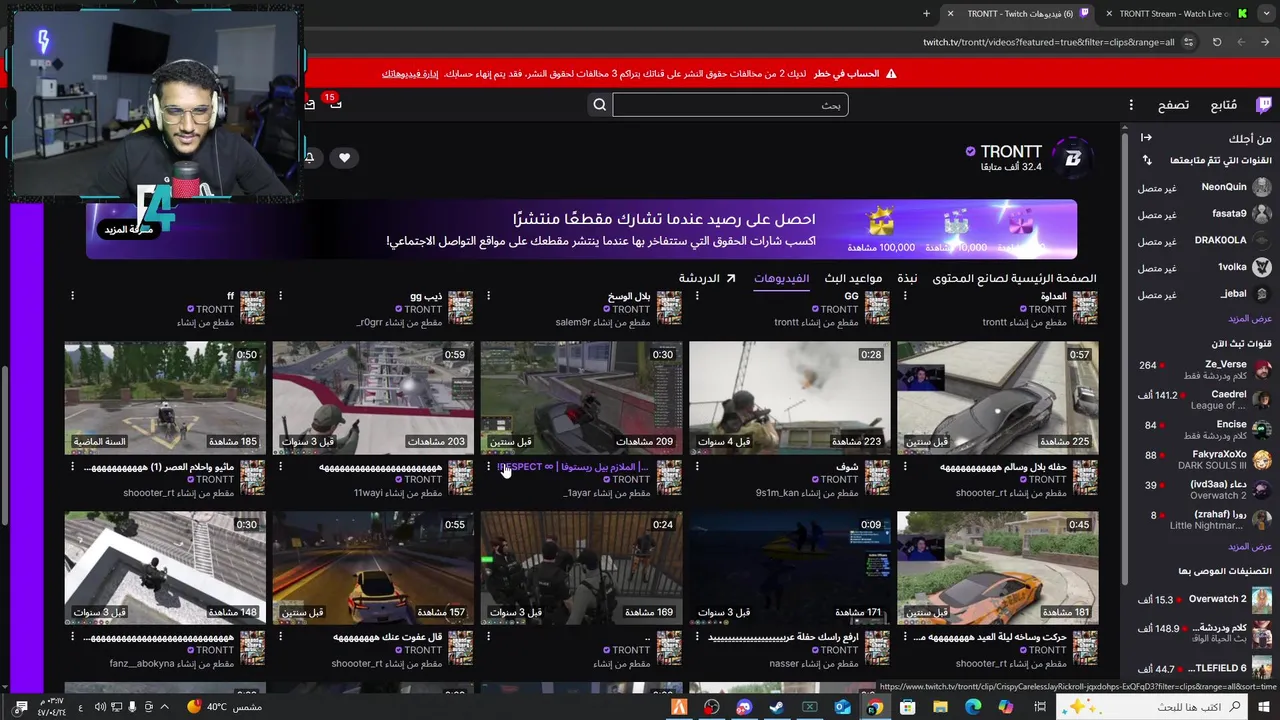Image resolution: width=1280 pixels, height=720 pixels.
Task: Open the three-dot more menu beside تصفح
Action: 1131,105
